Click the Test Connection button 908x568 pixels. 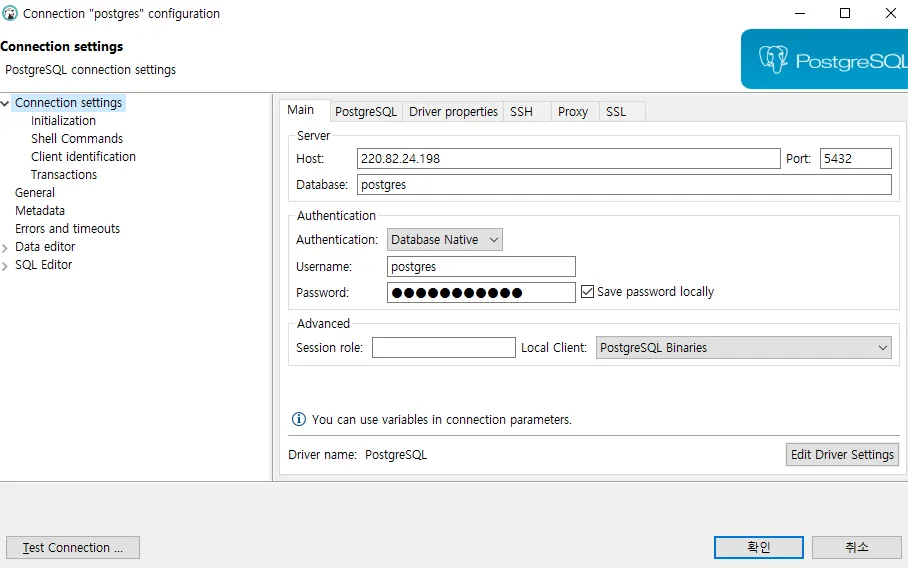click(73, 548)
